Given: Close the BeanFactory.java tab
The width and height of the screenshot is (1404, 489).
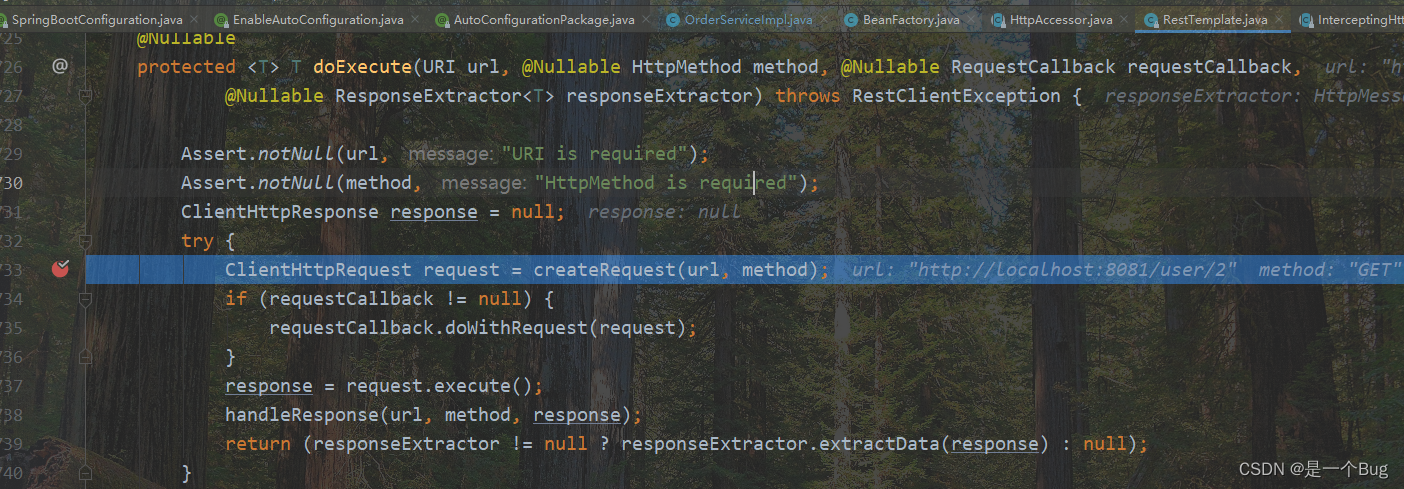Looking at the screenshot, I should pyautogui.click(x=972, y=19).
